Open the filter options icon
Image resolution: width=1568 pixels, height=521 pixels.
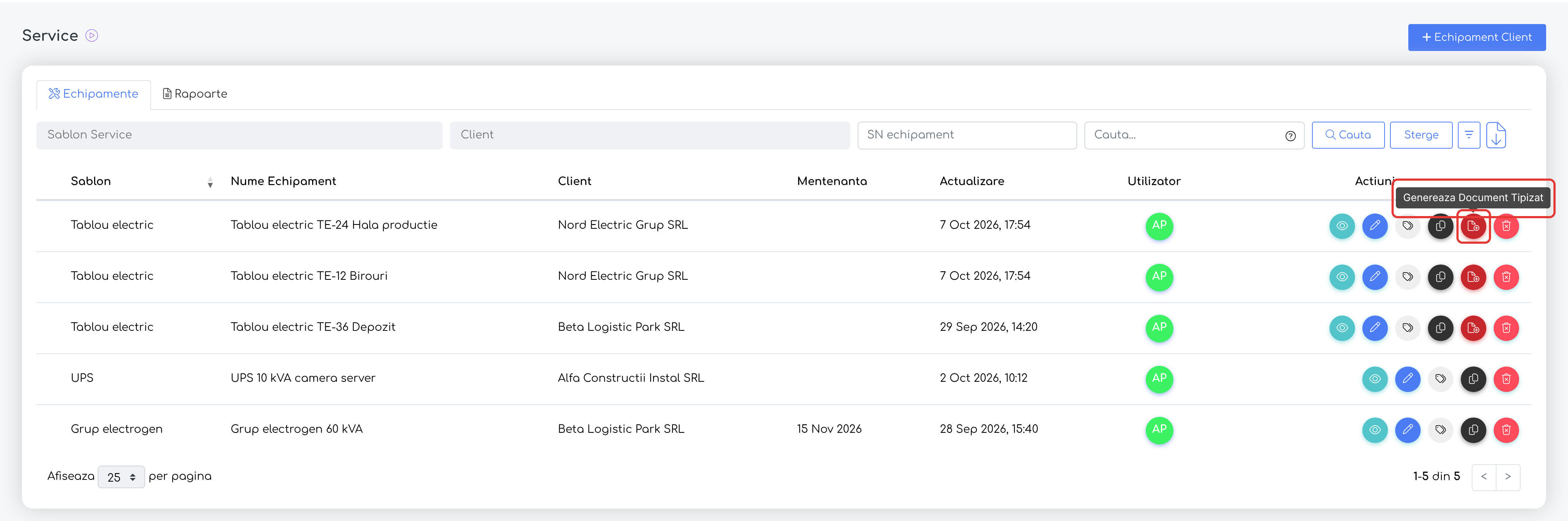coord(1469,135)
